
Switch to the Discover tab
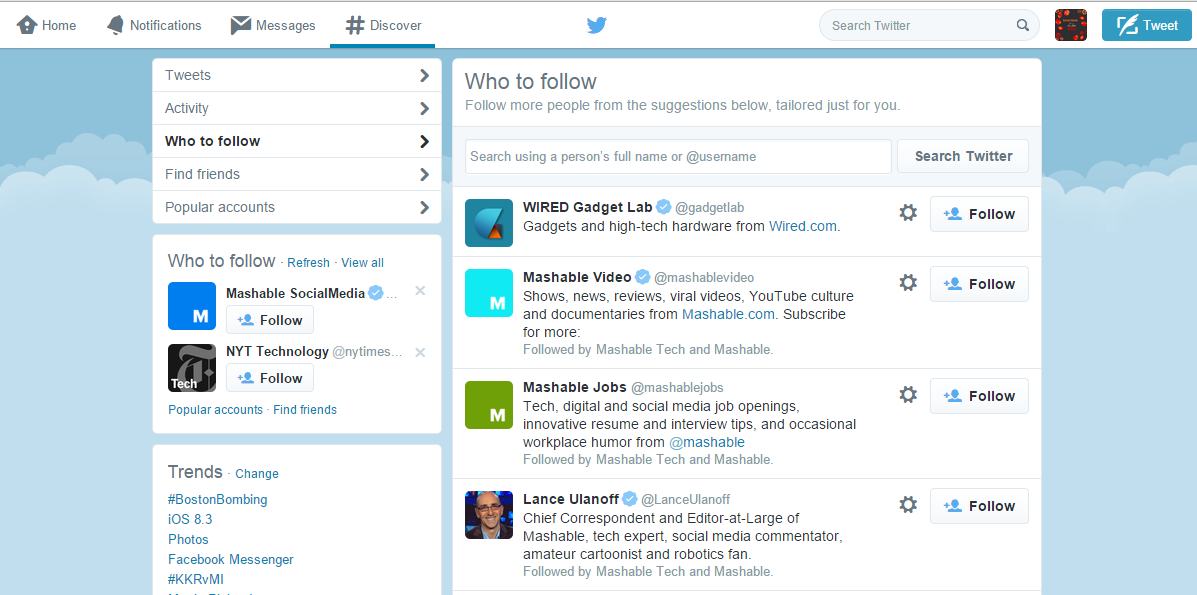(x=382, y=24)
